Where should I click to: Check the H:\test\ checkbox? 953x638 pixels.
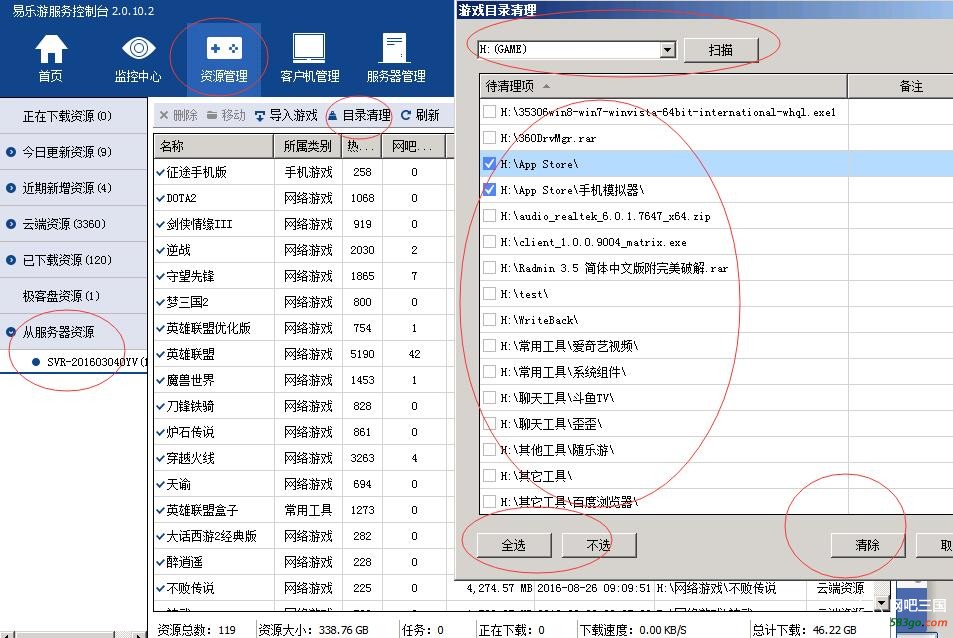click(489, 294)
